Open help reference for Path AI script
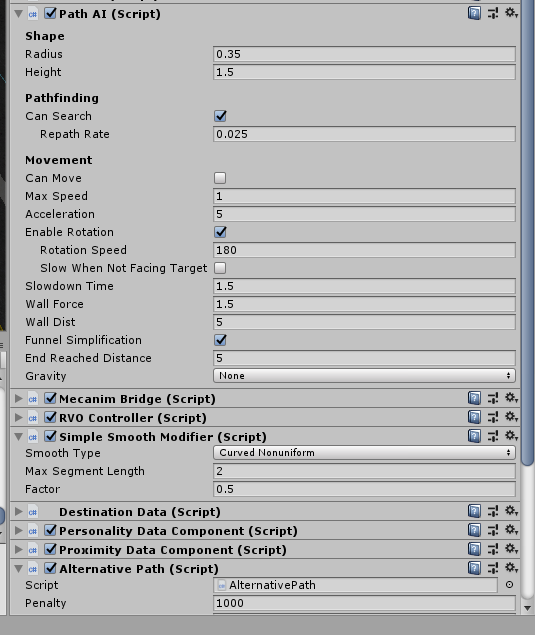 [x=474, y=14]
